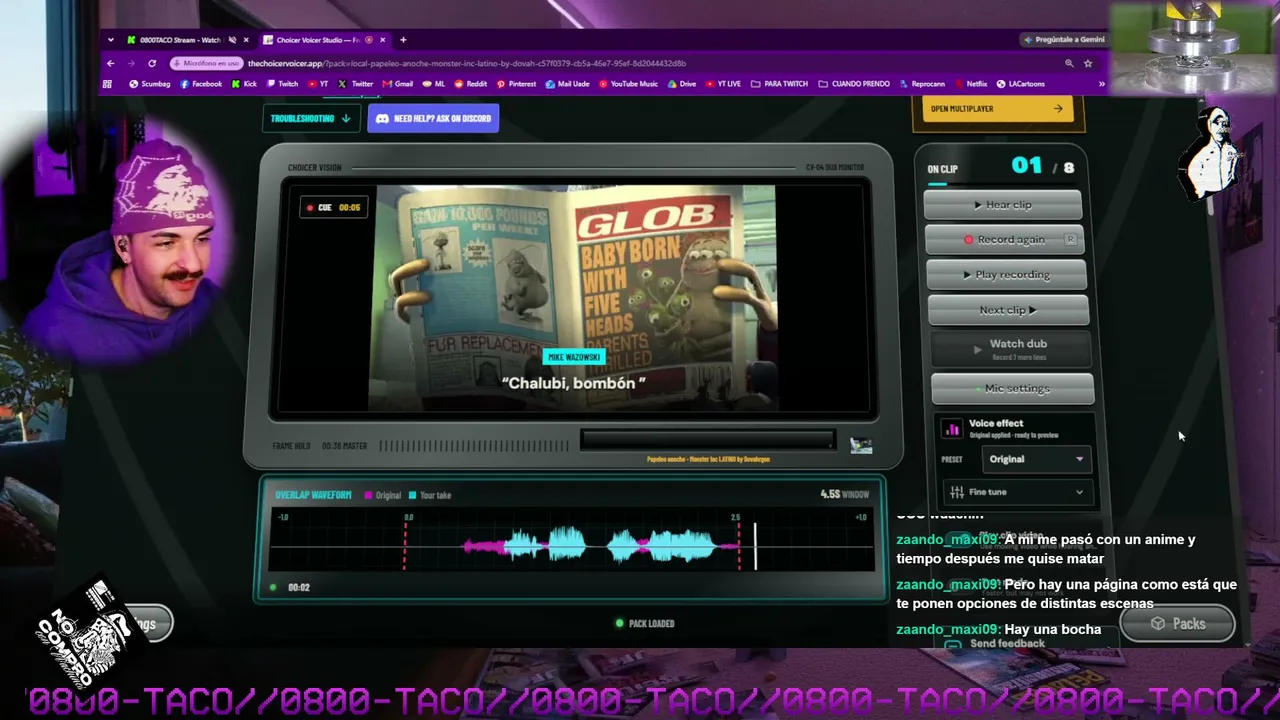Open the Reddit bookmark
Viewport: 1280px width, 720px height.
tap(471, 84)
